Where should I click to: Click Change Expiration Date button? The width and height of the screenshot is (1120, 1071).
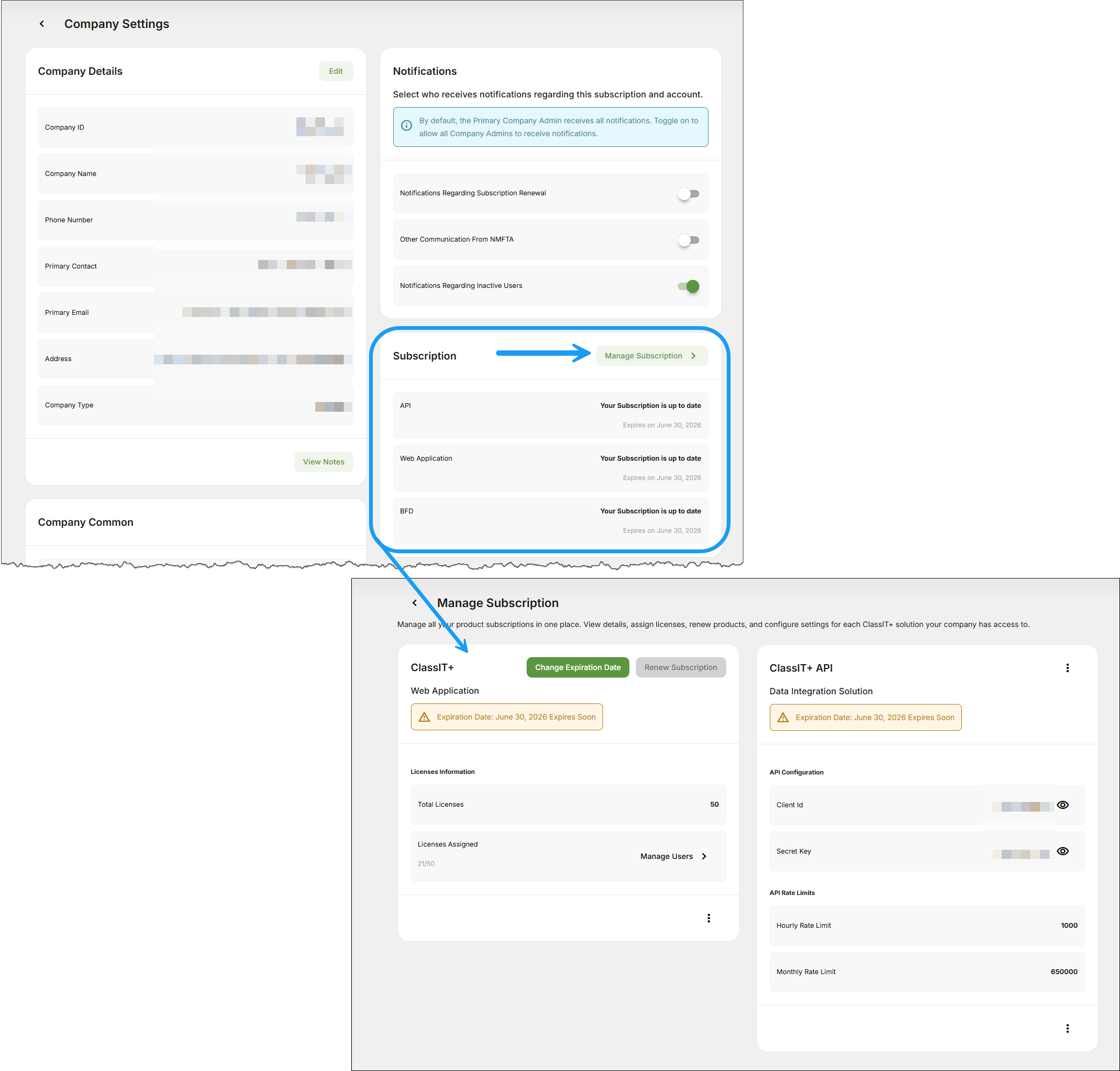pos(577,667)
